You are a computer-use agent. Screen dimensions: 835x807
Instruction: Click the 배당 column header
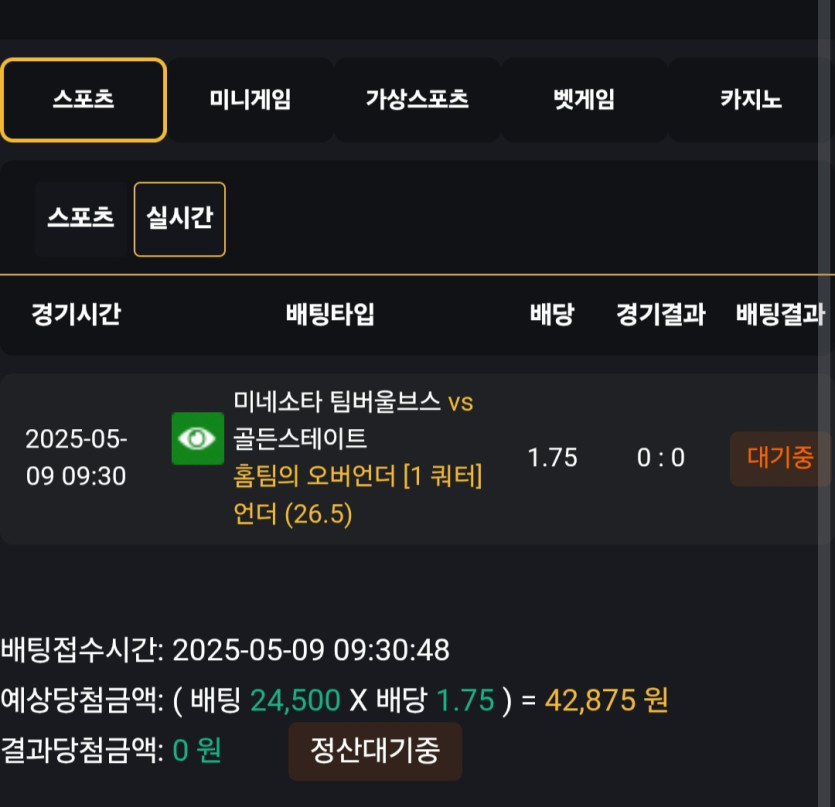[552, 314]
